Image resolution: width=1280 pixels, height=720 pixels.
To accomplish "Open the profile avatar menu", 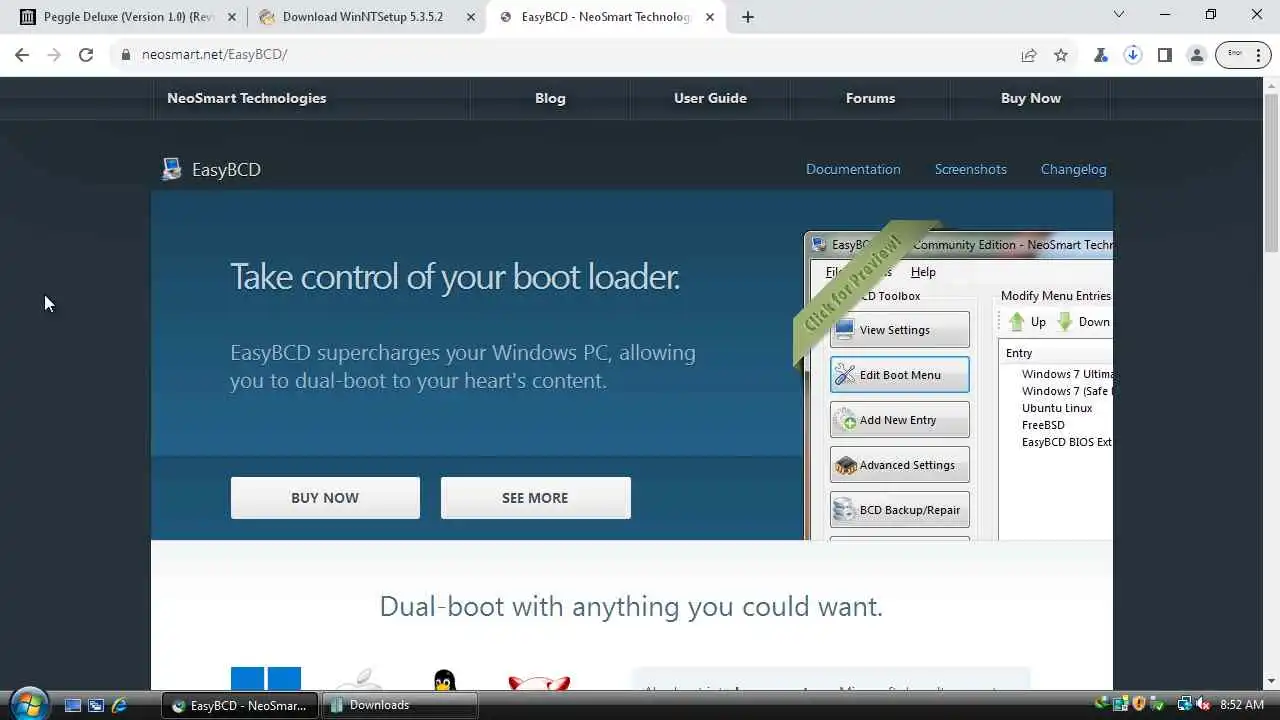I will coord(1197,55).
